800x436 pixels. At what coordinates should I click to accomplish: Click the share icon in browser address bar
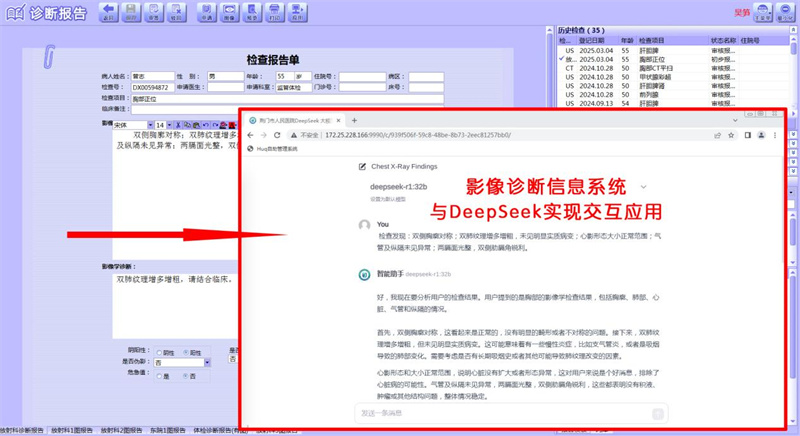point(717,135)
